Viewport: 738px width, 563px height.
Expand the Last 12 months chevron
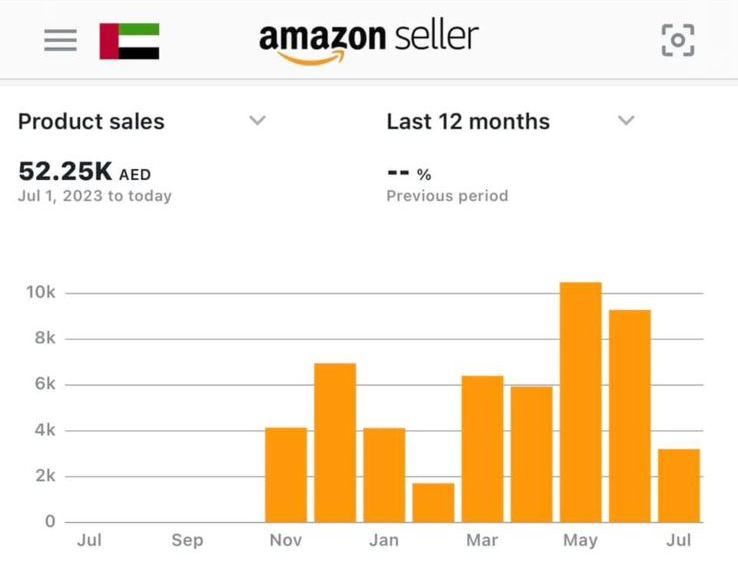[x=626, y=121]
